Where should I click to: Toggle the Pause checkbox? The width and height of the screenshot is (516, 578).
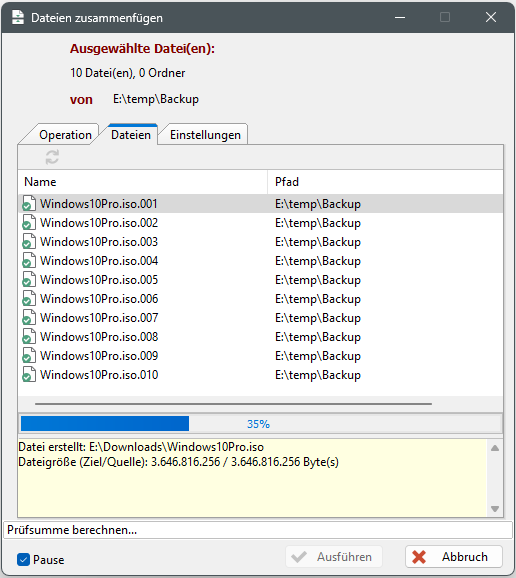(23, 560)
